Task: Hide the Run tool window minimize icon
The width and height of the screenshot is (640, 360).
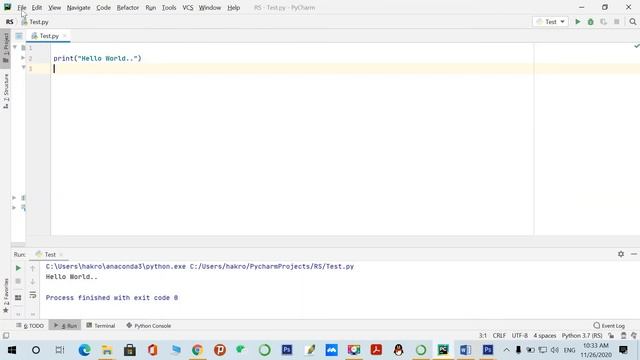Action: pos(633,254)
